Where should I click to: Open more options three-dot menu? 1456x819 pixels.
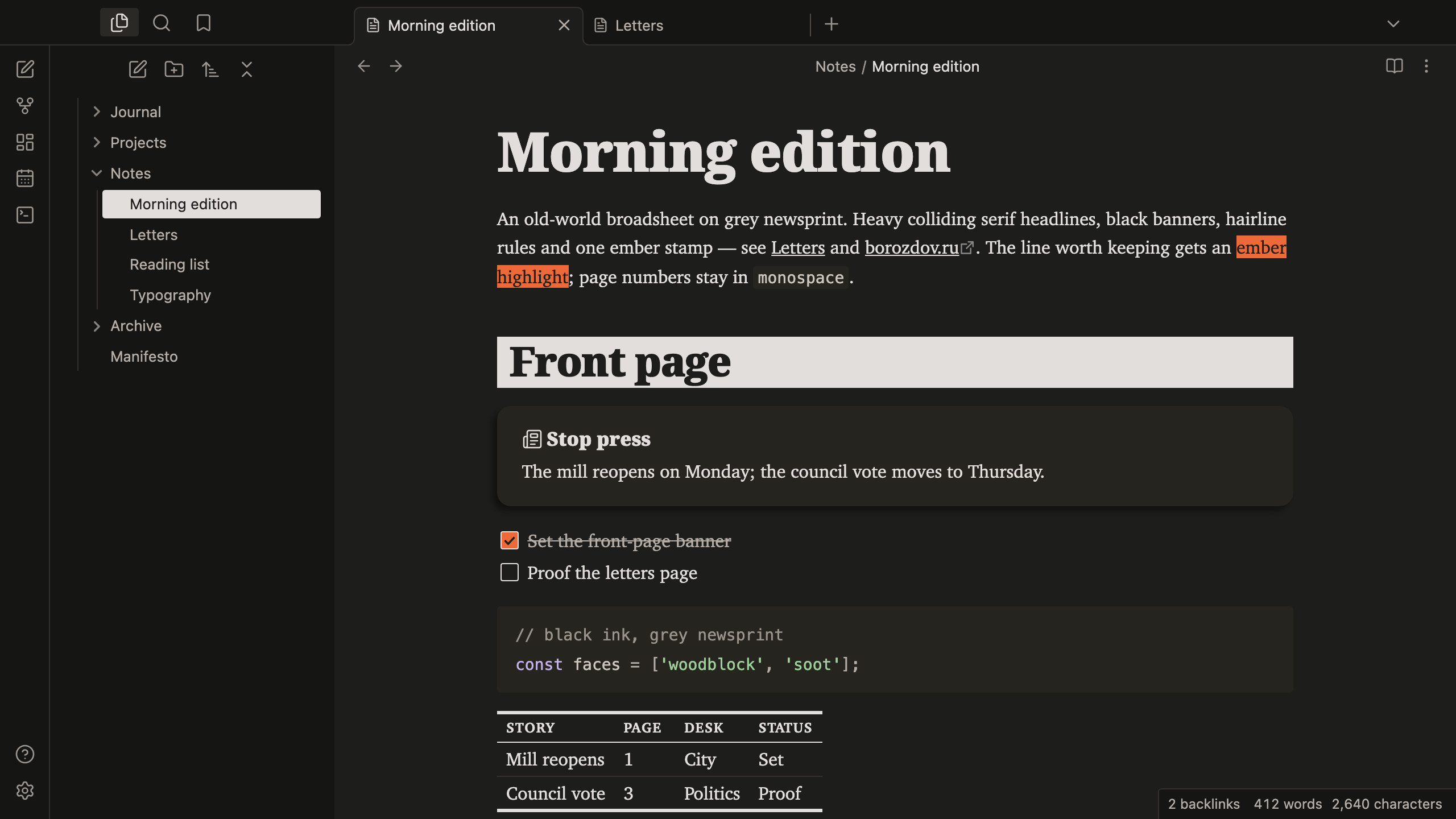pos(1426,66)
